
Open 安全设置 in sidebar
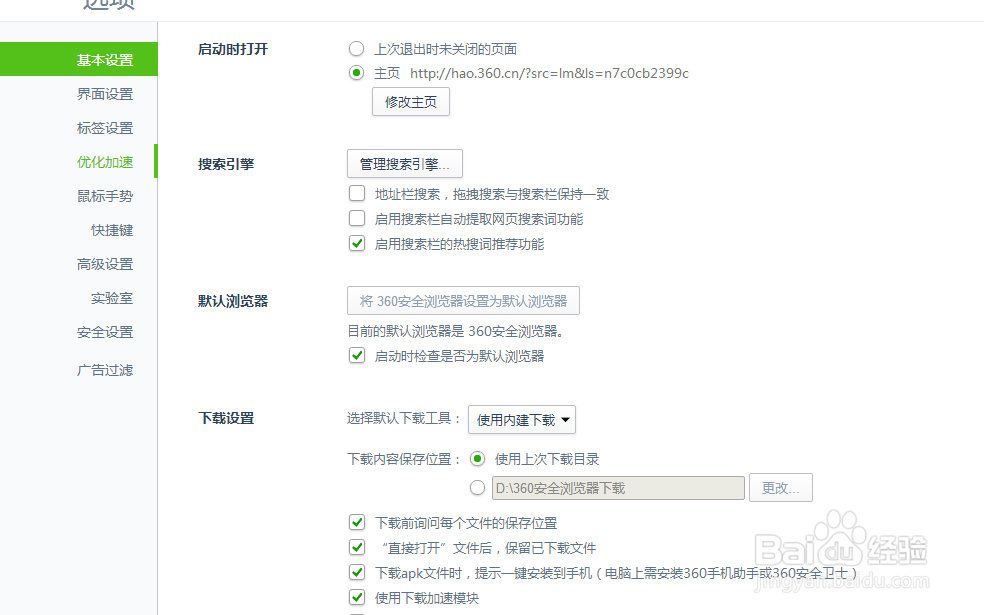pos(105,332)
